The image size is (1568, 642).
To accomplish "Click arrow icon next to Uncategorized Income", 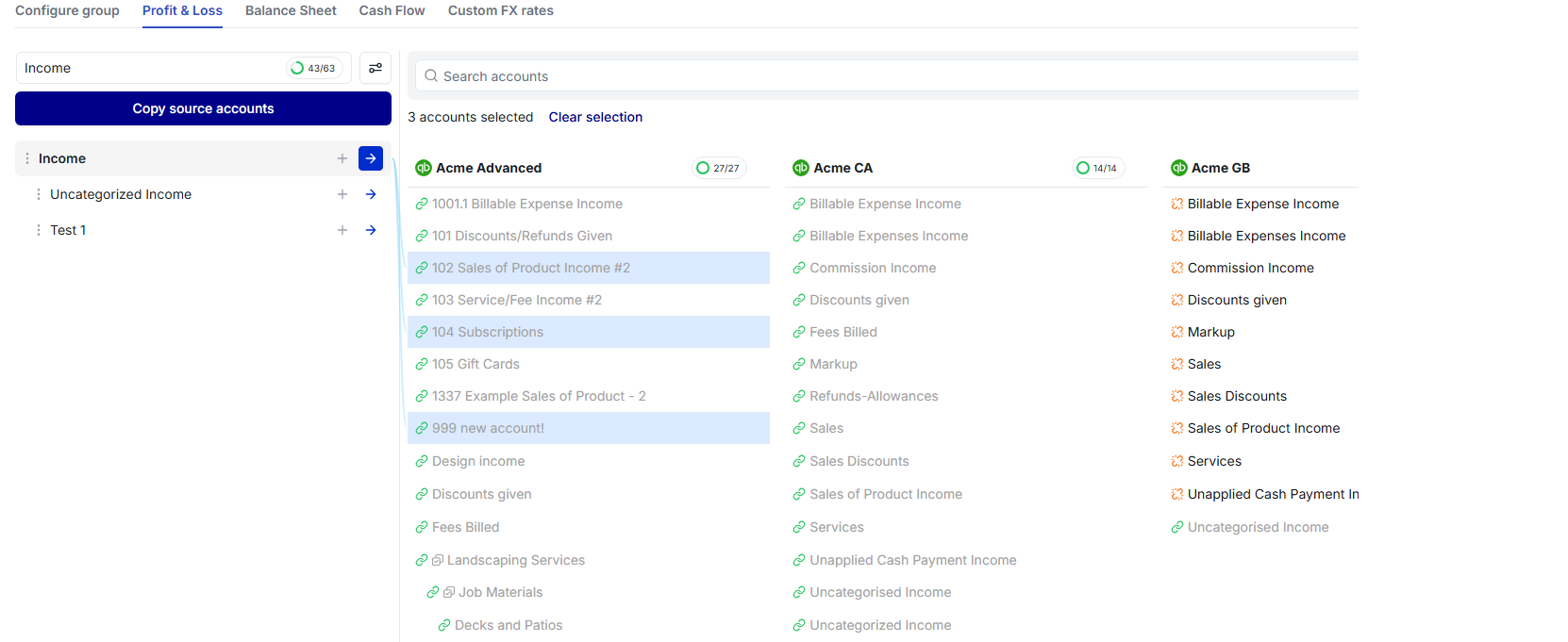I will point(371,194).
